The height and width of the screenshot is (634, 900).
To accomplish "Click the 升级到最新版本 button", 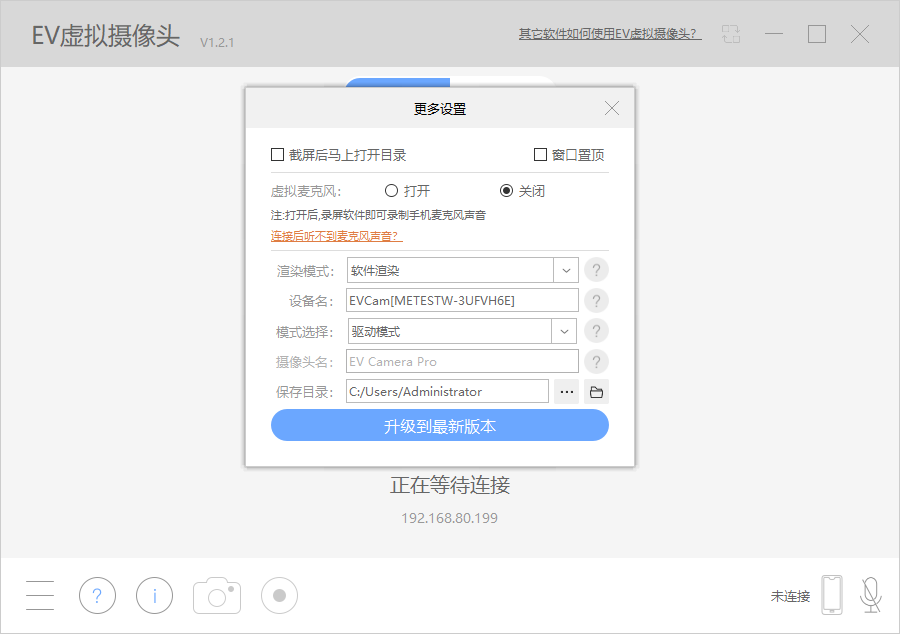I will pos(440,424).
